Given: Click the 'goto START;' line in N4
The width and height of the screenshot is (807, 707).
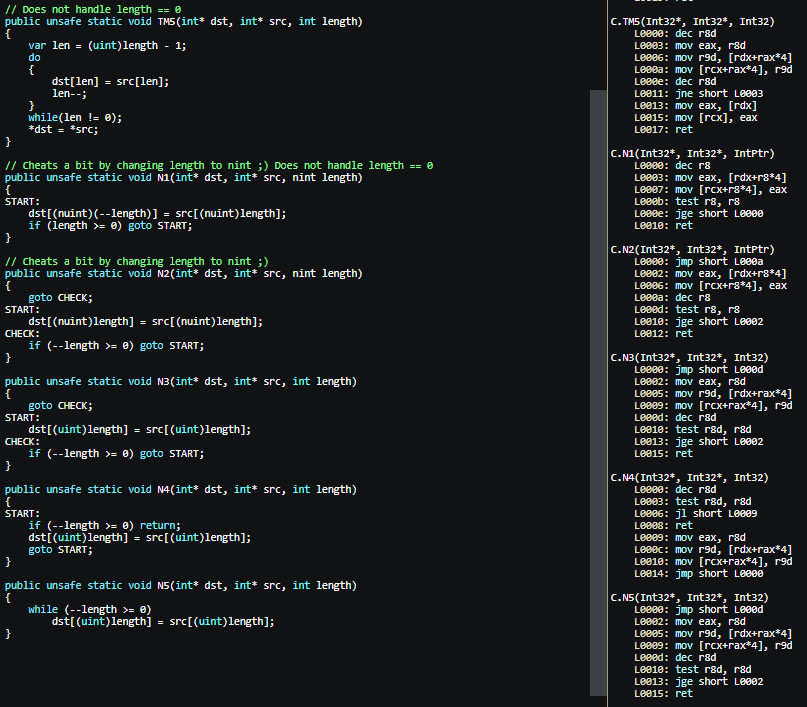Looking at the screenshot, I should coord(60,550).
